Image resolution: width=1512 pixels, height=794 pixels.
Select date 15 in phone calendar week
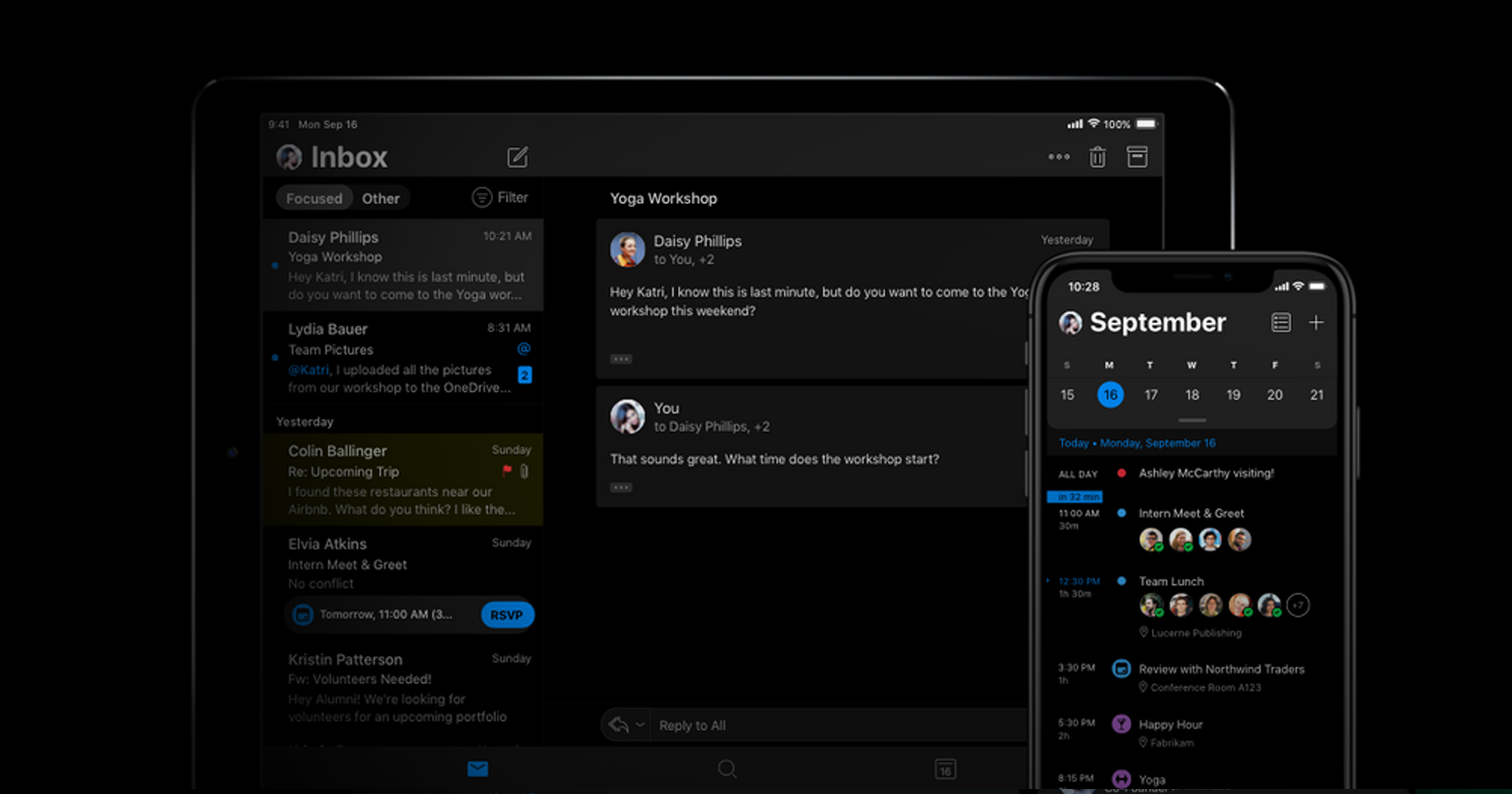pyautogui.click(x=1067, y=394)
